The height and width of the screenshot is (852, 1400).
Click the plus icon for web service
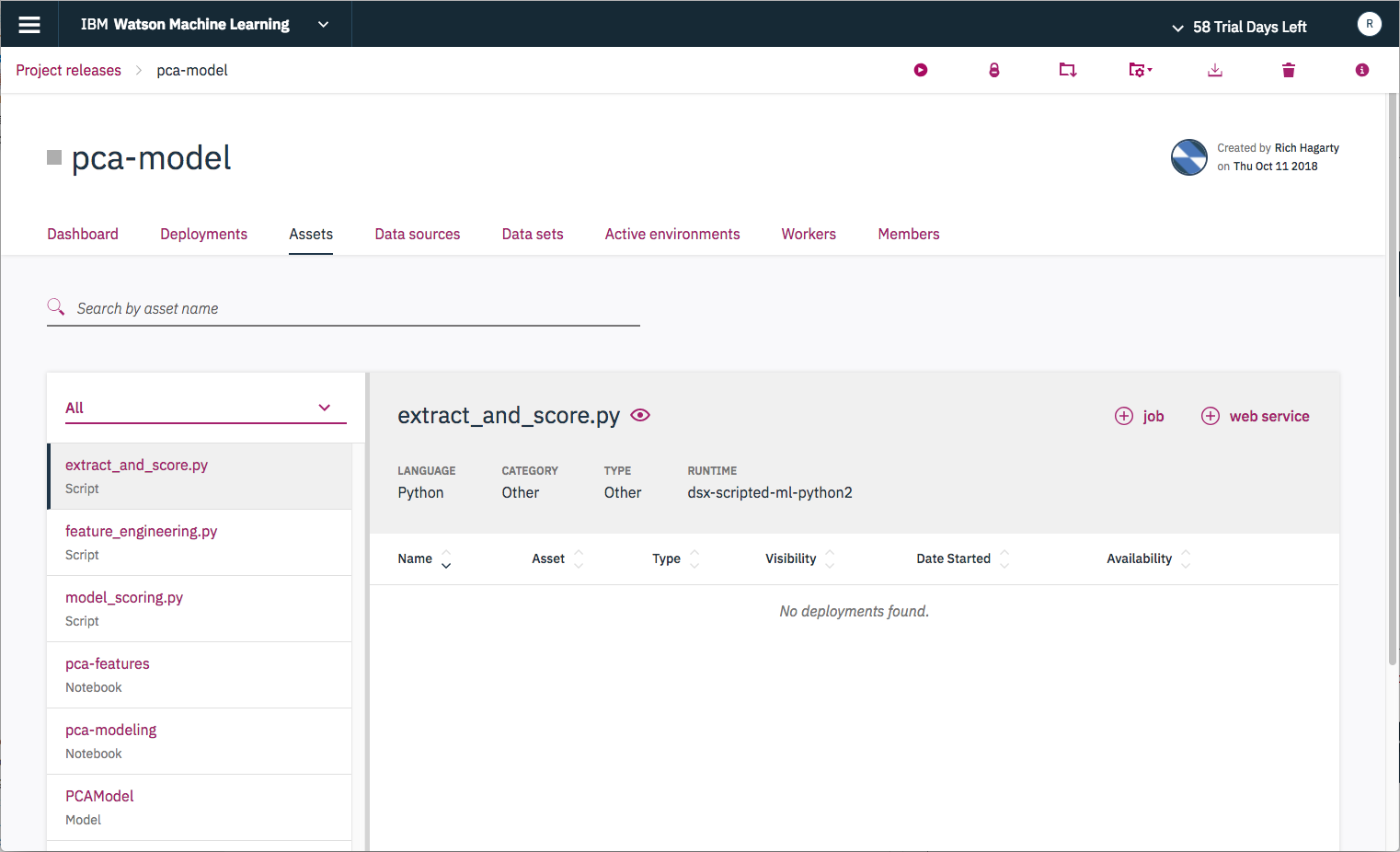1211,416
